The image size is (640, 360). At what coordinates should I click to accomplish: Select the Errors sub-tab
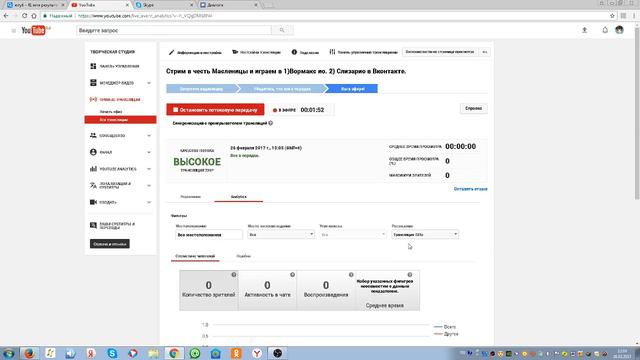[x=243, y=256]
